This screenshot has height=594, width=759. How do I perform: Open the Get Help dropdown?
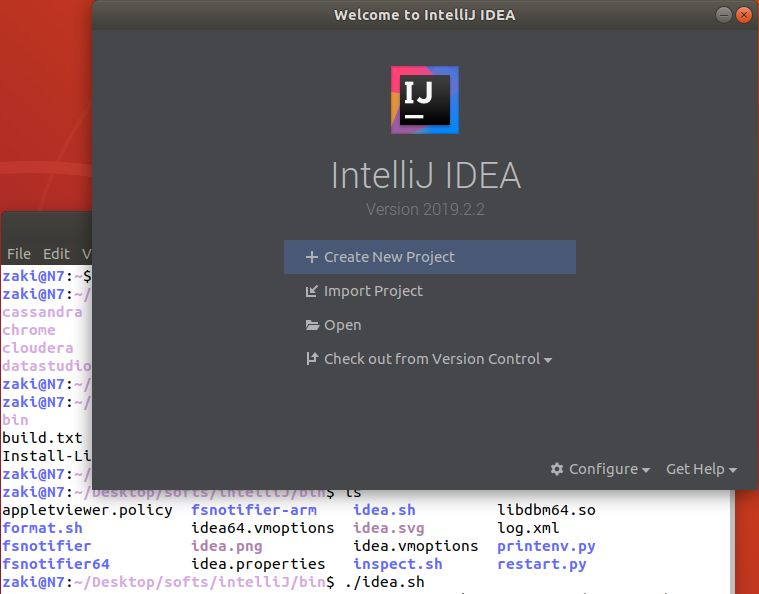(x=701, y=469)
